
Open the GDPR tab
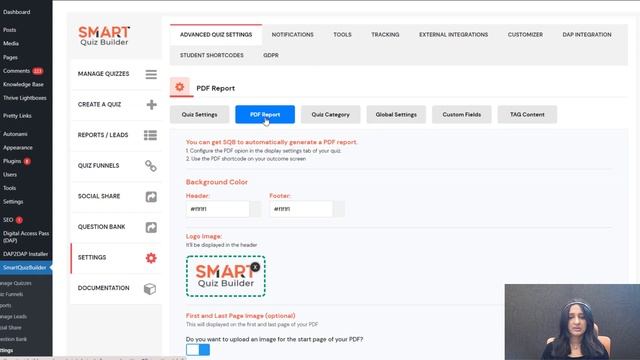tap(271, 55)
